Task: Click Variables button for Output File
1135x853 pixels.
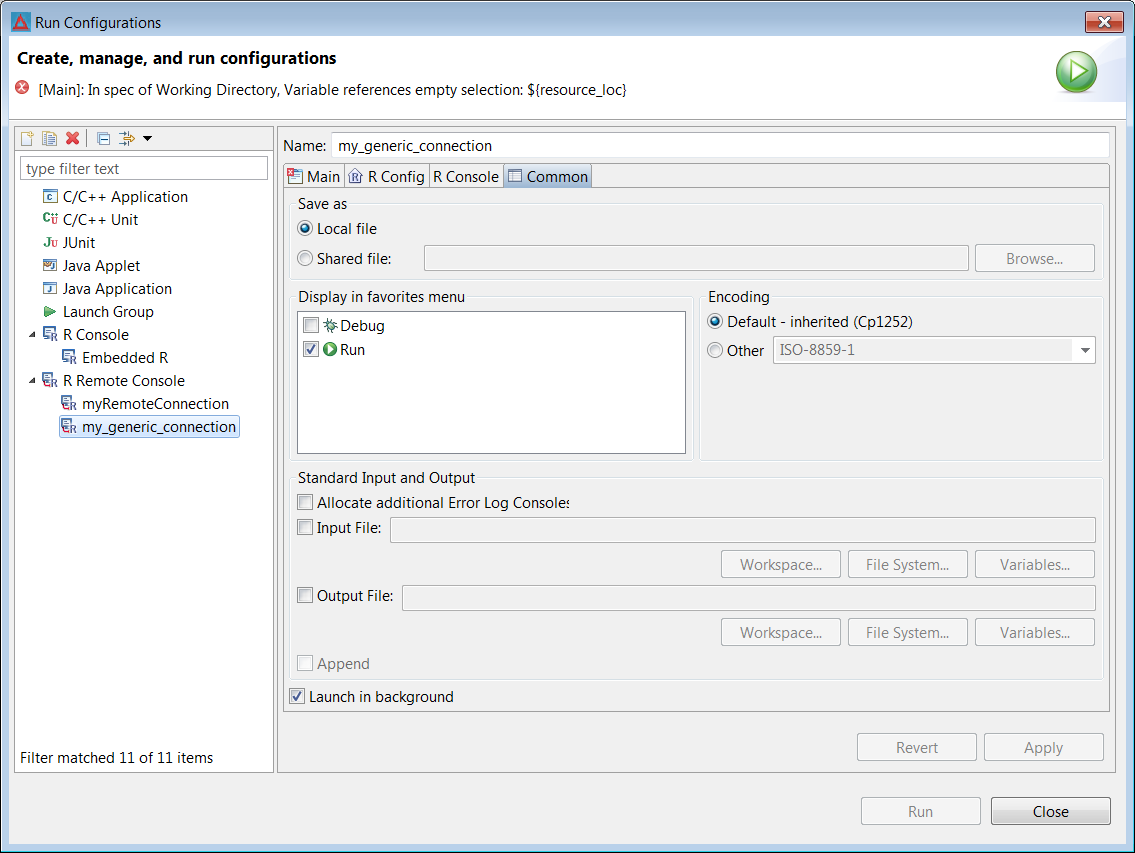Action: click(1034, 633)
